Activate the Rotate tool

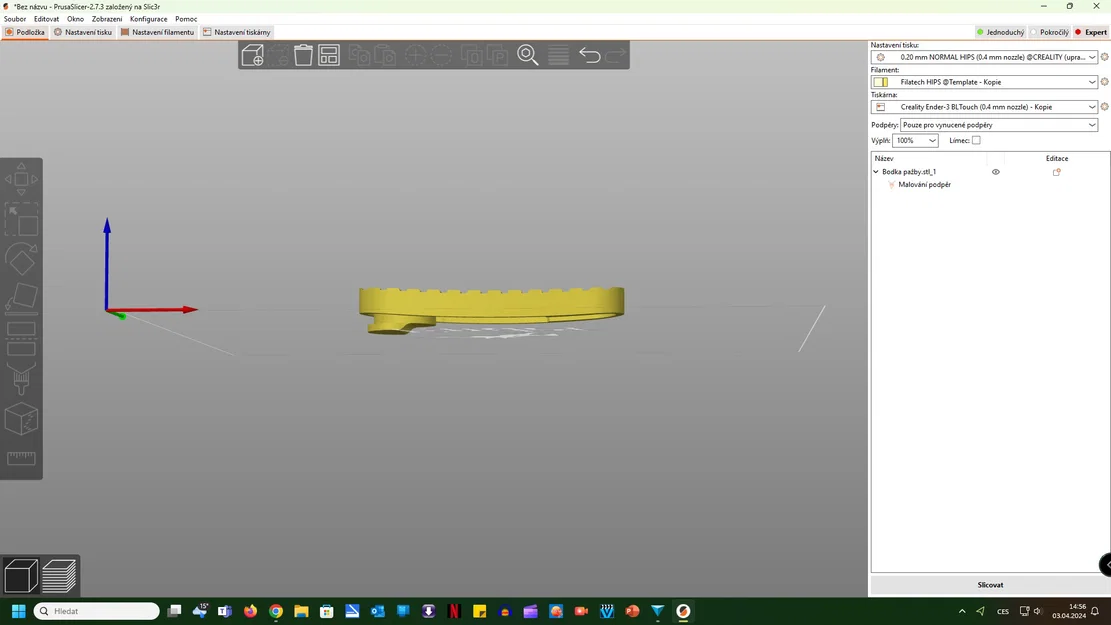pyautogui.click(x=20, y=258)
